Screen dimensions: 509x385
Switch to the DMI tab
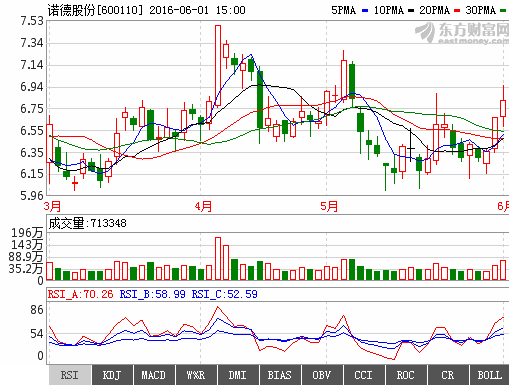click(x=238, y=375)
